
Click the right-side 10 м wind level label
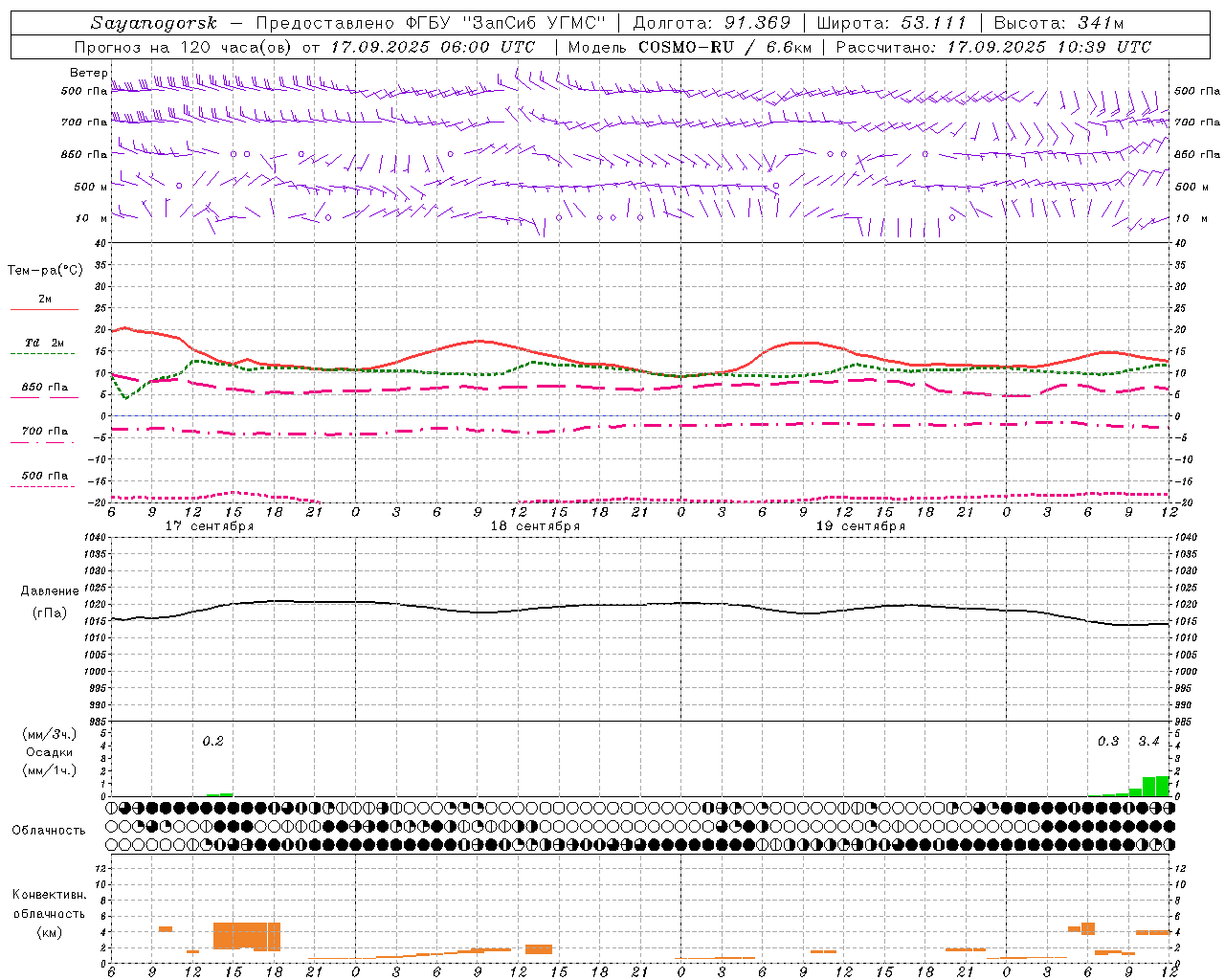point(1191,218)
